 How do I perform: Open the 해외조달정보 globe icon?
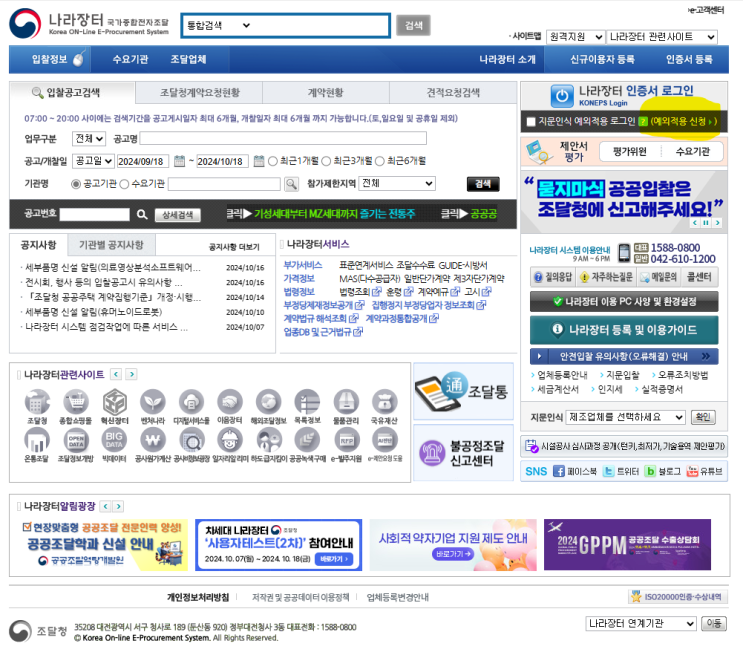[269, 402]
